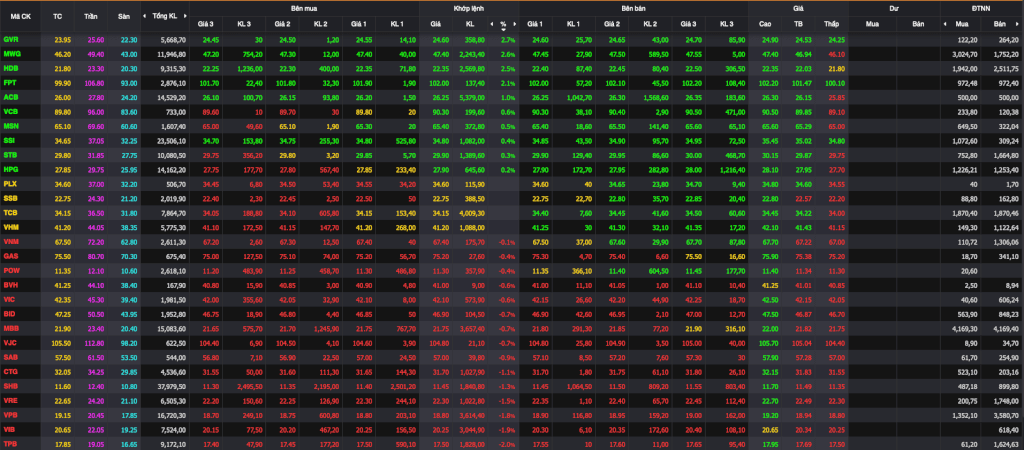The height and width of the screenshot is (450, 1024).
Task: Open ACB stock symbol
Action: pos(10,97)
